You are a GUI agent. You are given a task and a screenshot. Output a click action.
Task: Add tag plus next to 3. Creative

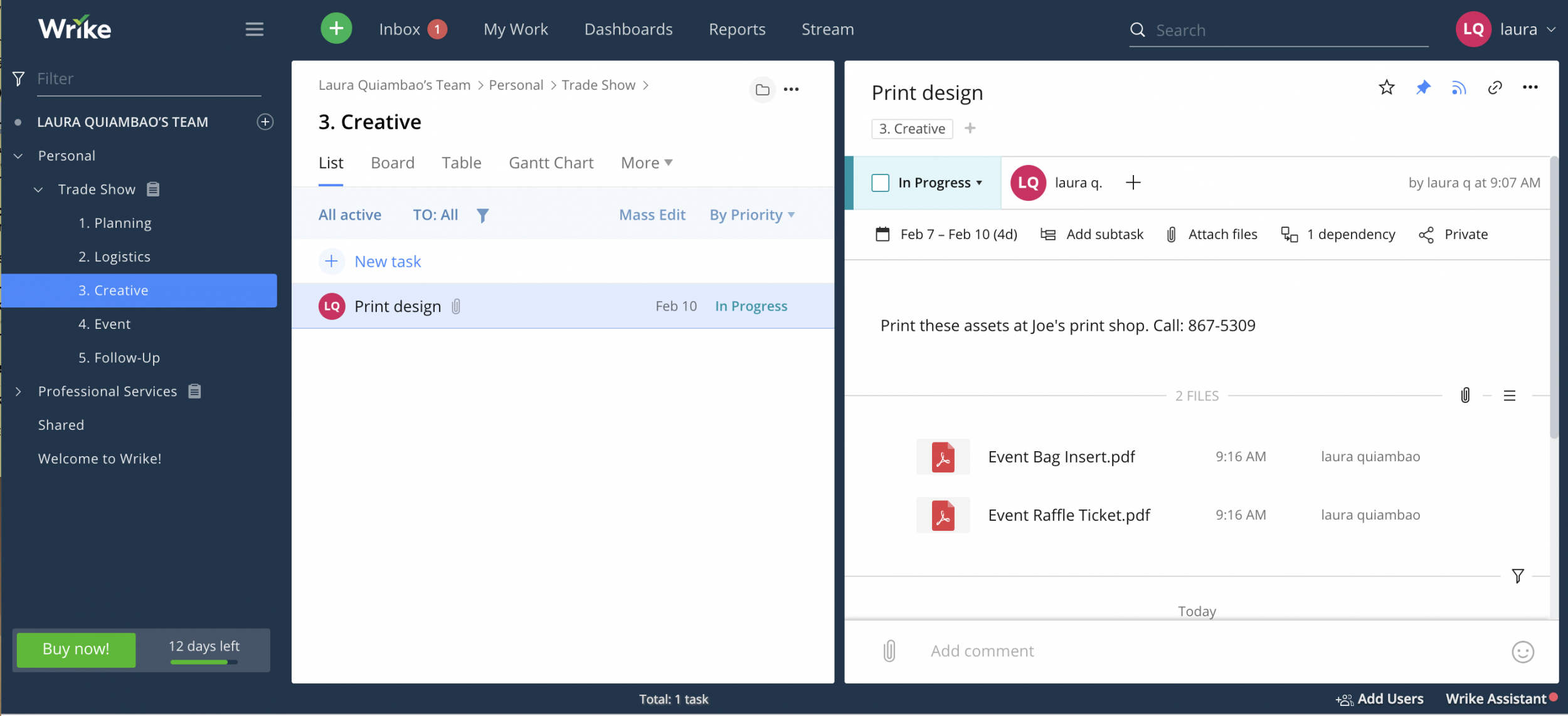click(970, 128)
